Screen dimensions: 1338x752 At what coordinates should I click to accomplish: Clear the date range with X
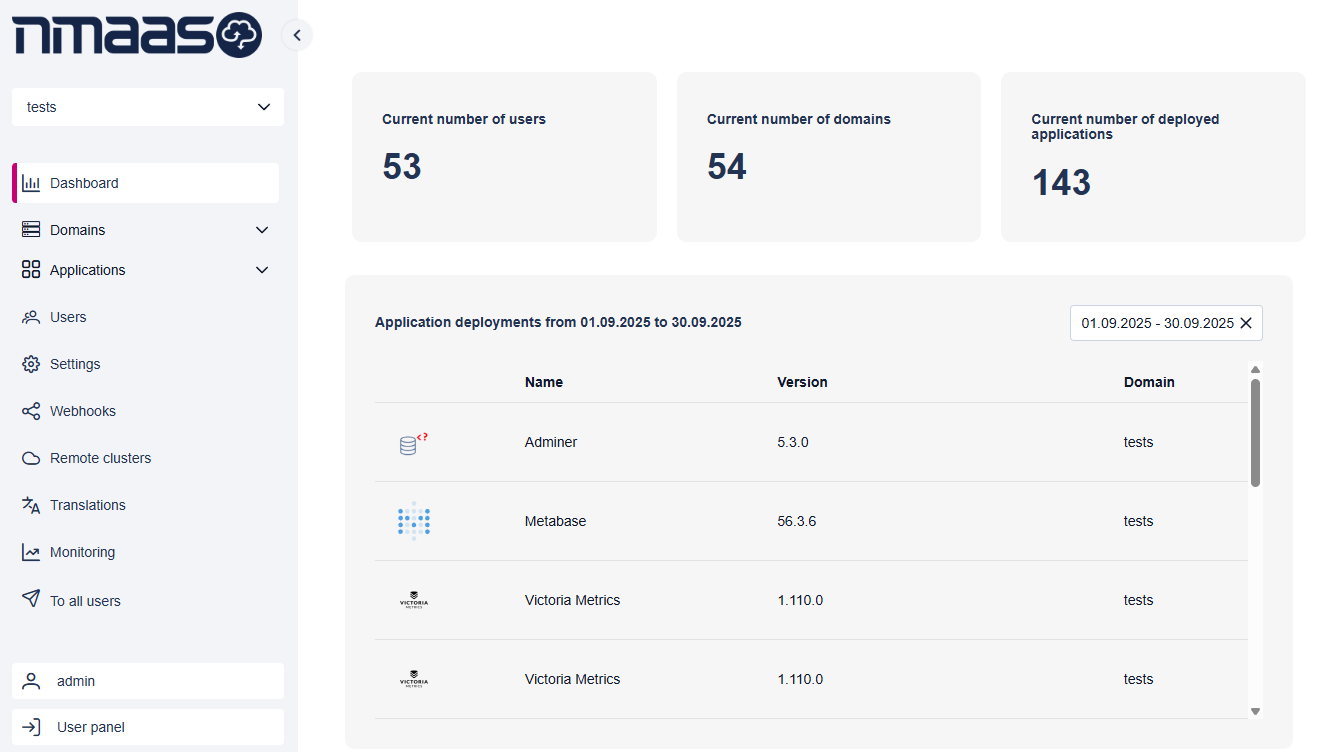(1246, 323)
